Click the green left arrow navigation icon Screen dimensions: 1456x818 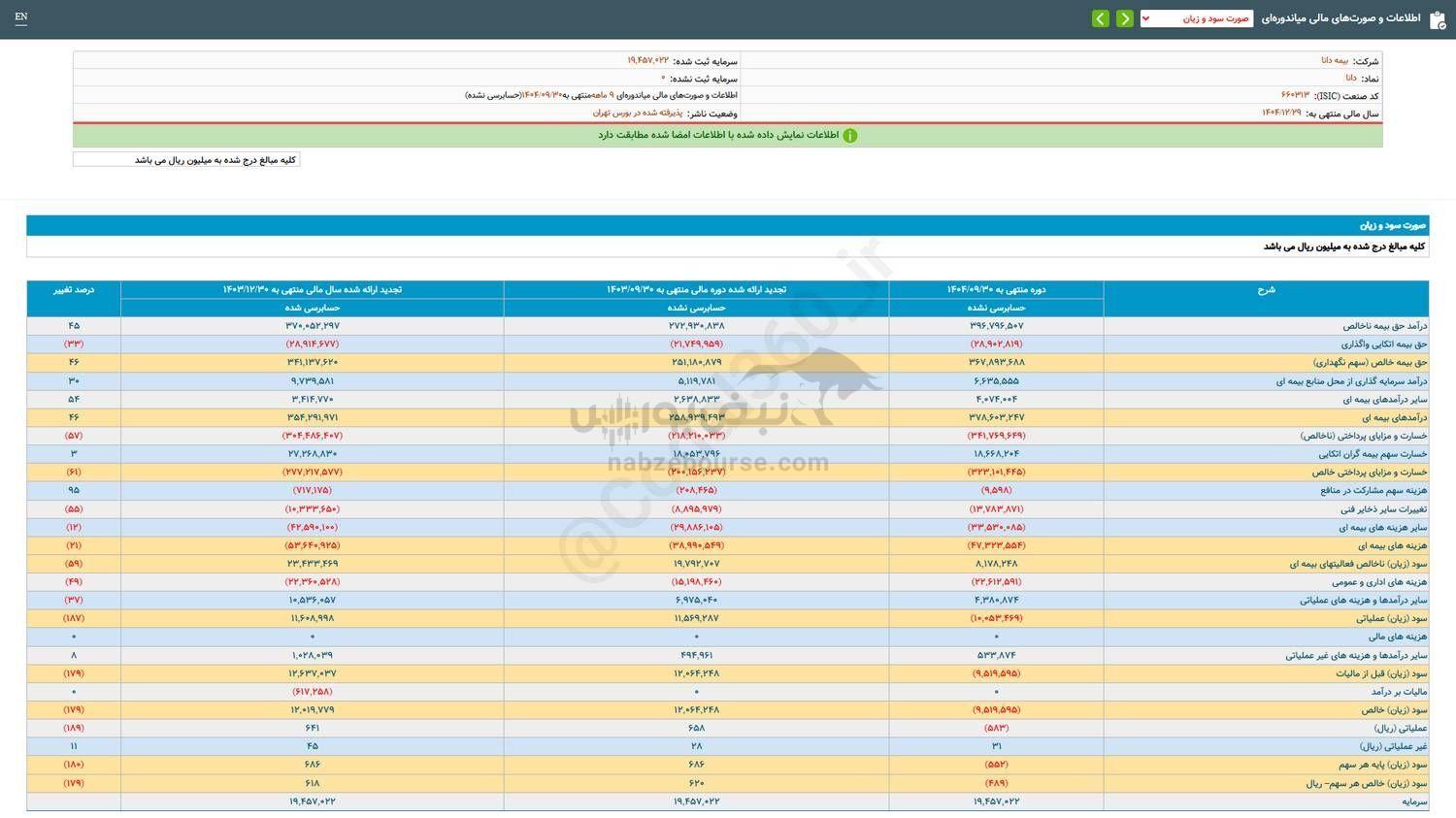coord(1100,17)
